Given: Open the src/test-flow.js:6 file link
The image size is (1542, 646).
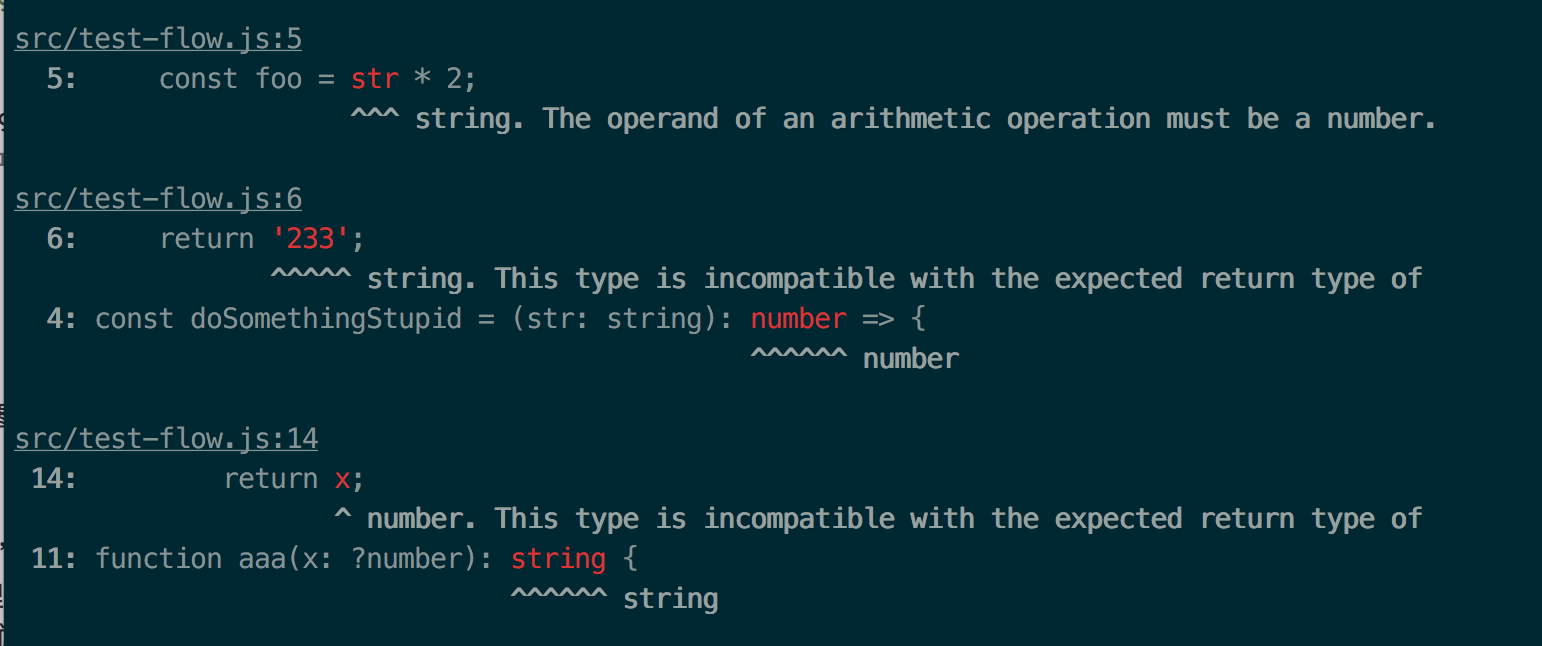Looking at the screenshot, I should (158, 199).
